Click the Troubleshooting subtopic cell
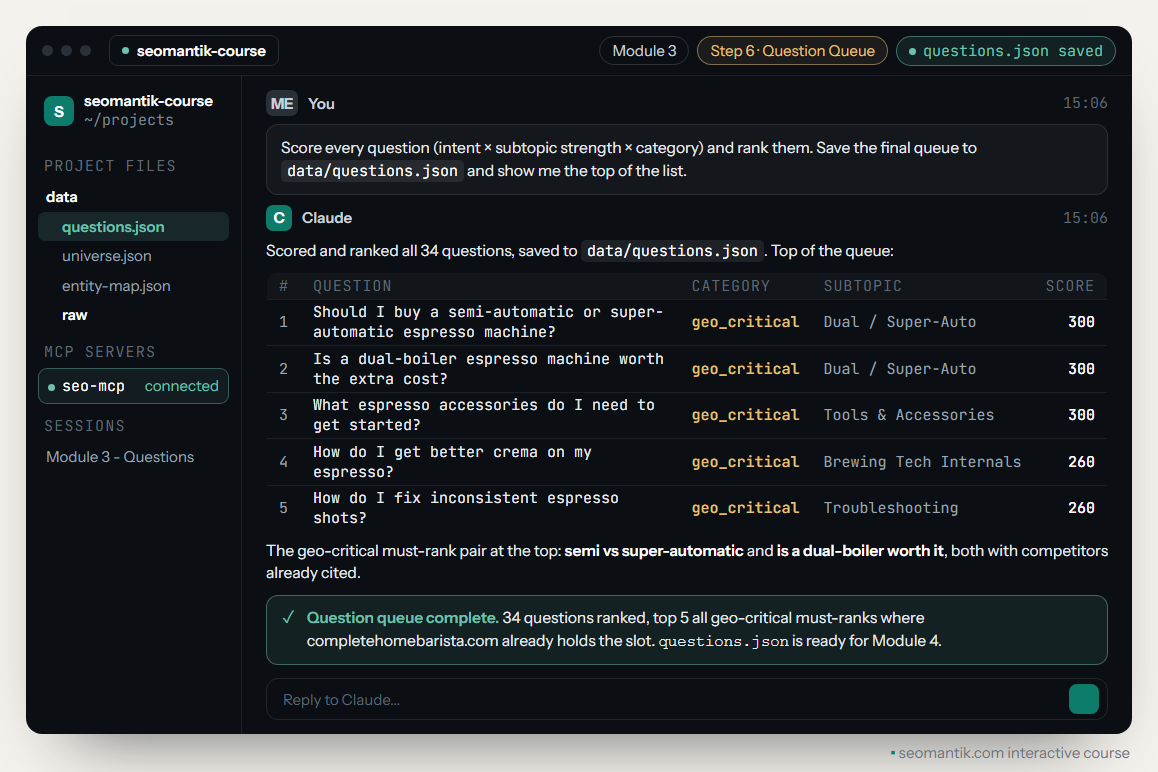Image resolution: width=1158 pixels, height=772 pixels. coord(891,508)
